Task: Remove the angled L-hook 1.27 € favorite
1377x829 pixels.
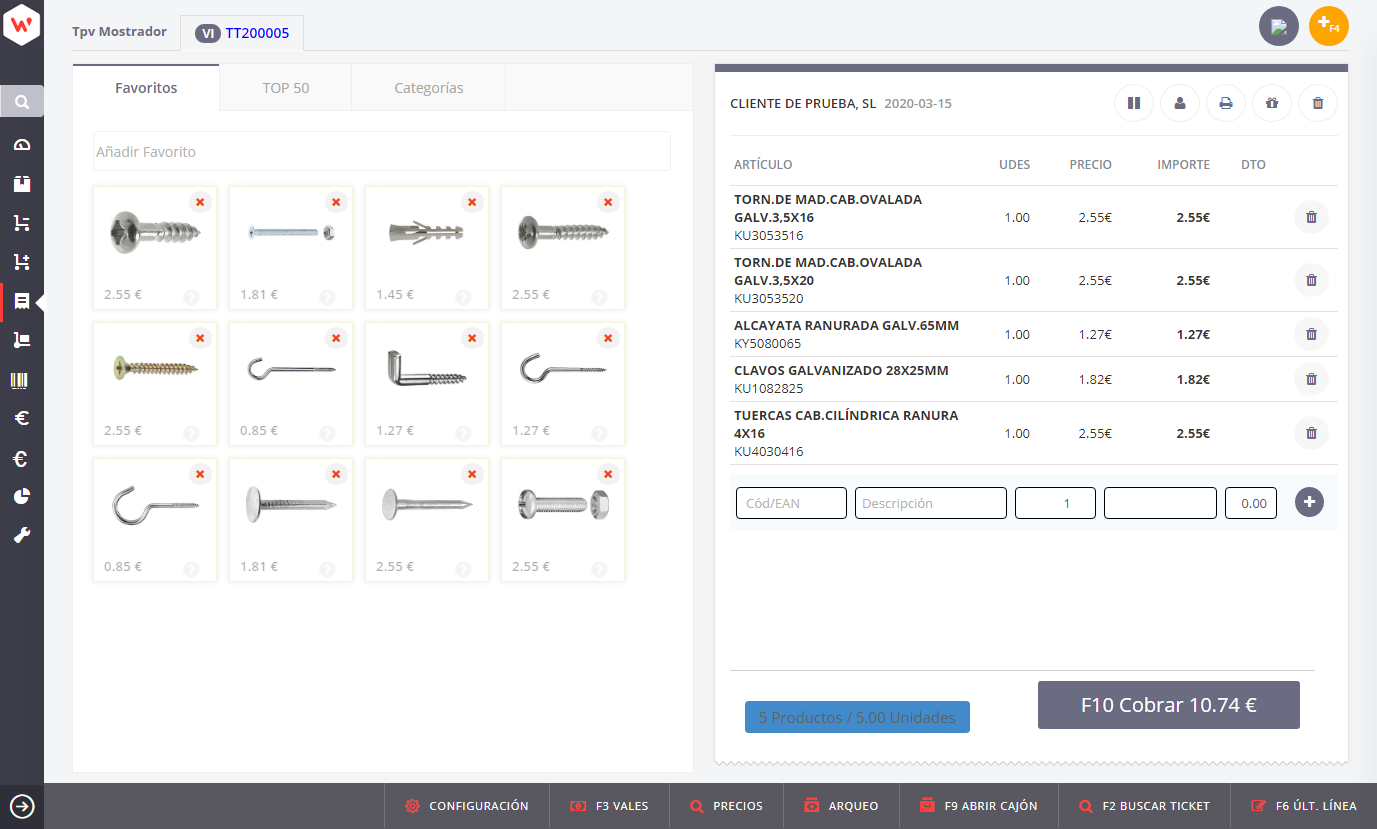Action: click(472, 338)
